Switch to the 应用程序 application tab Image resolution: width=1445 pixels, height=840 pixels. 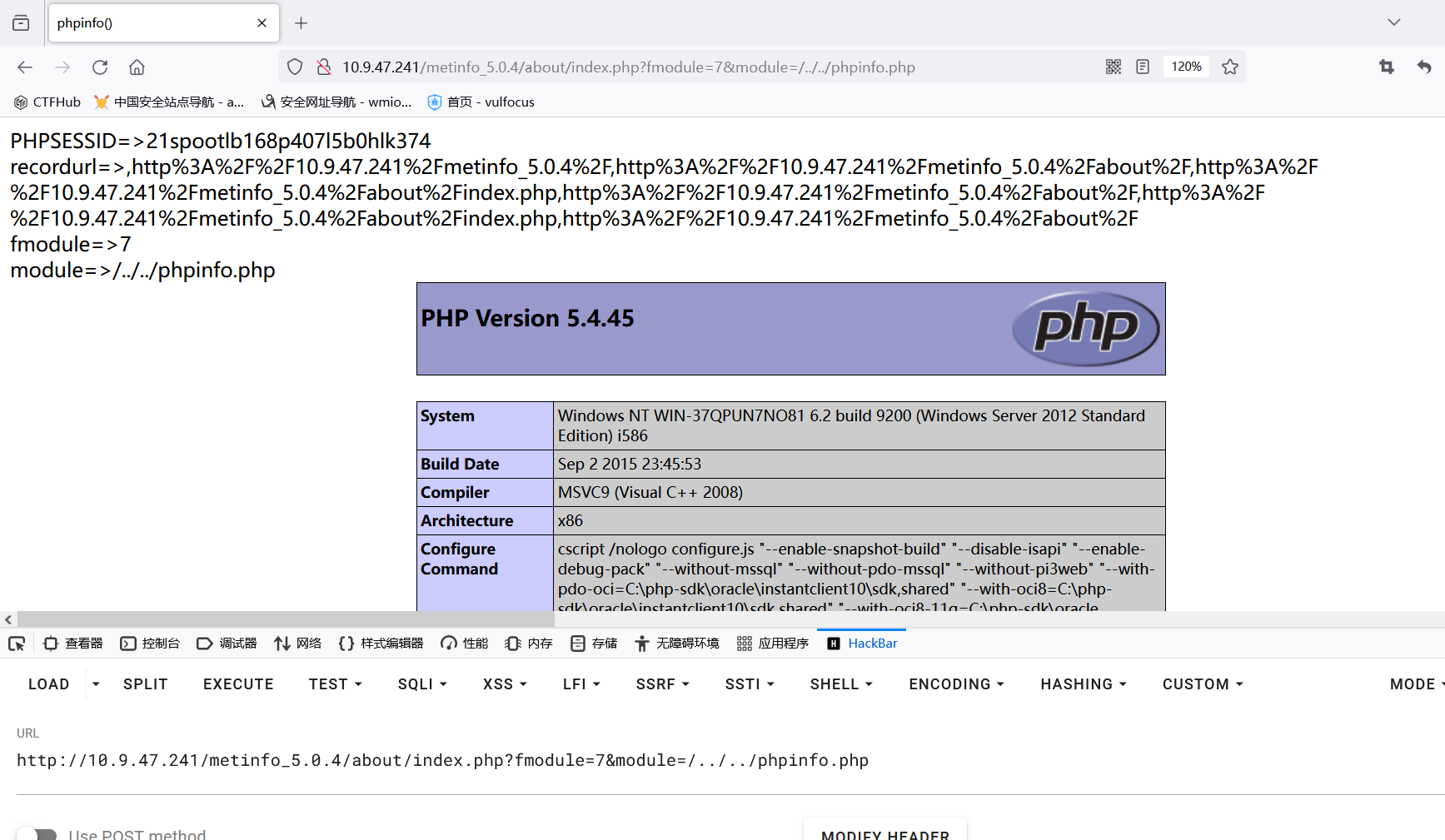pos(773,644)
